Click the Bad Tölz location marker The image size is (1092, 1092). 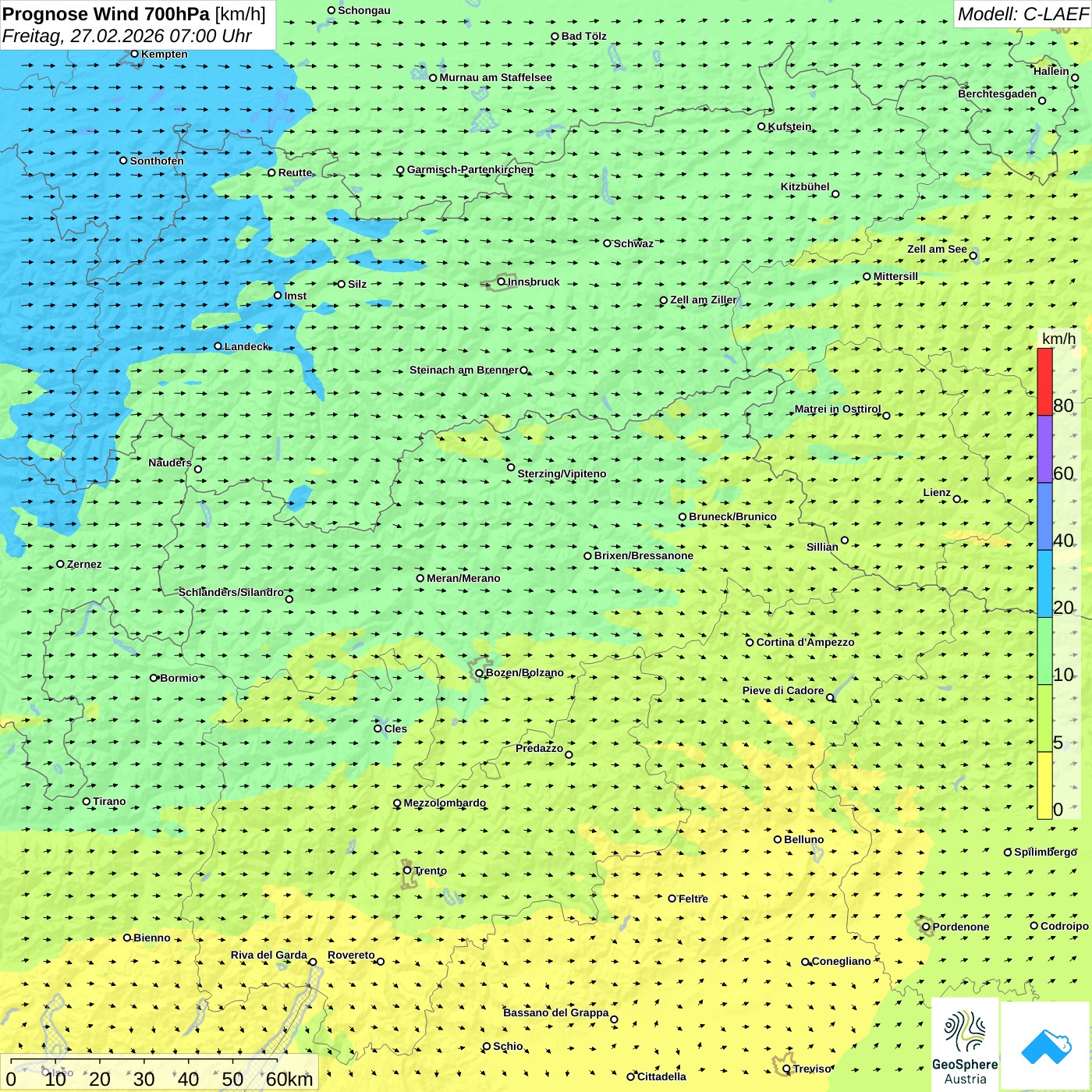point(555,37)
